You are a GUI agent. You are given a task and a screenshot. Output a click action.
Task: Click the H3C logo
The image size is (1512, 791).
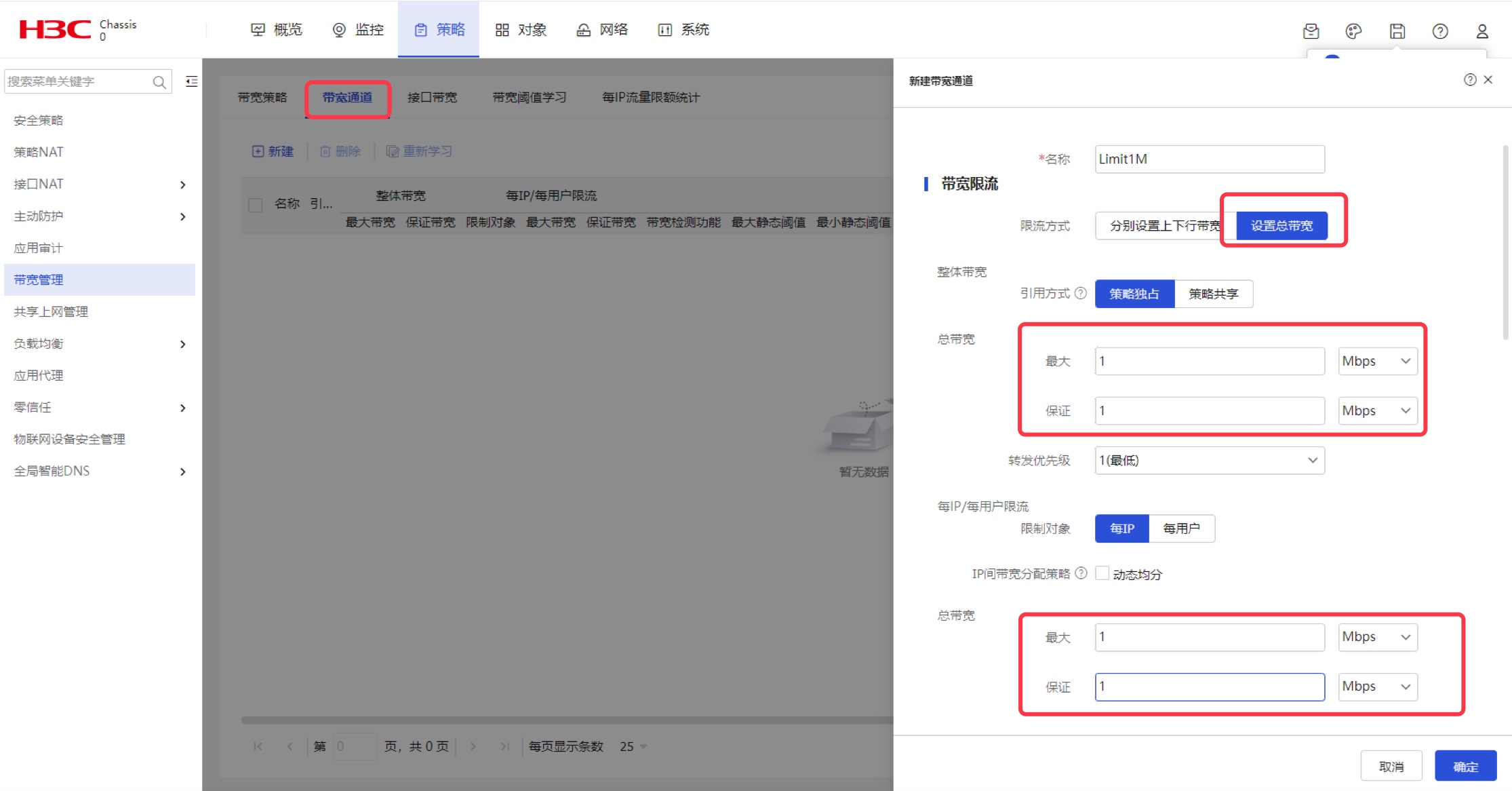pos(55,29)
